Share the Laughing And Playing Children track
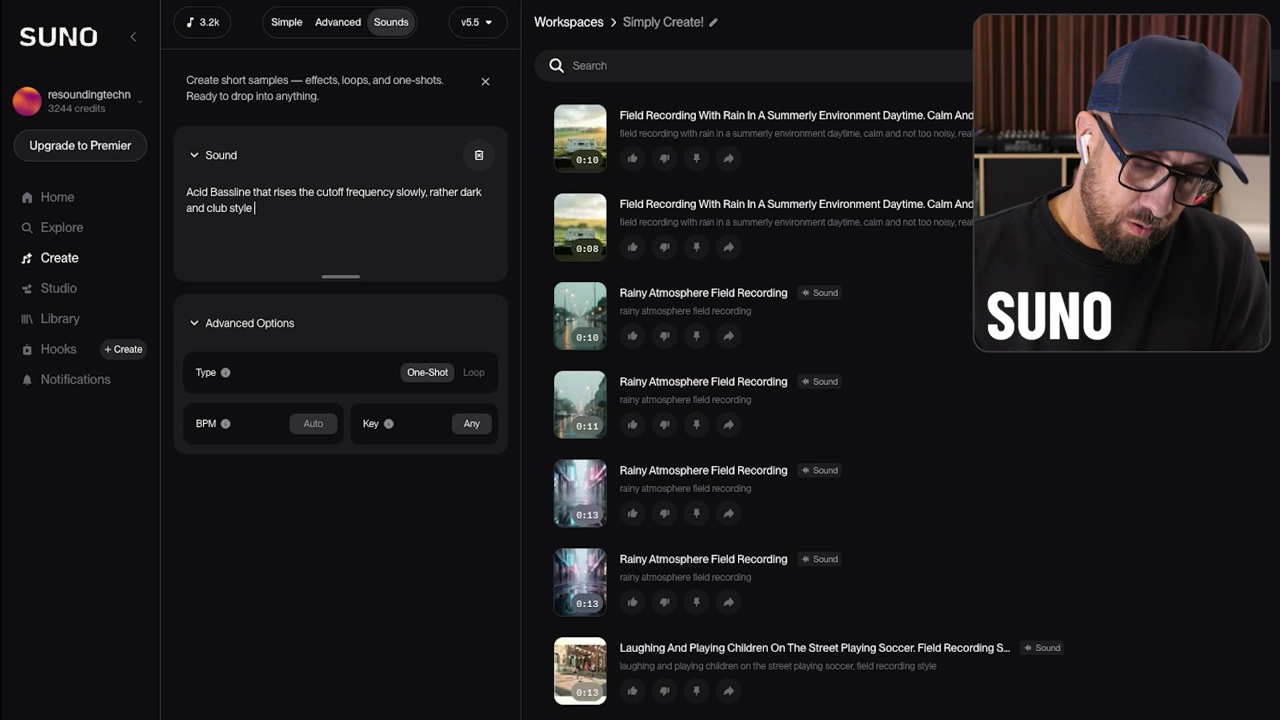 (x=728, y=691)
